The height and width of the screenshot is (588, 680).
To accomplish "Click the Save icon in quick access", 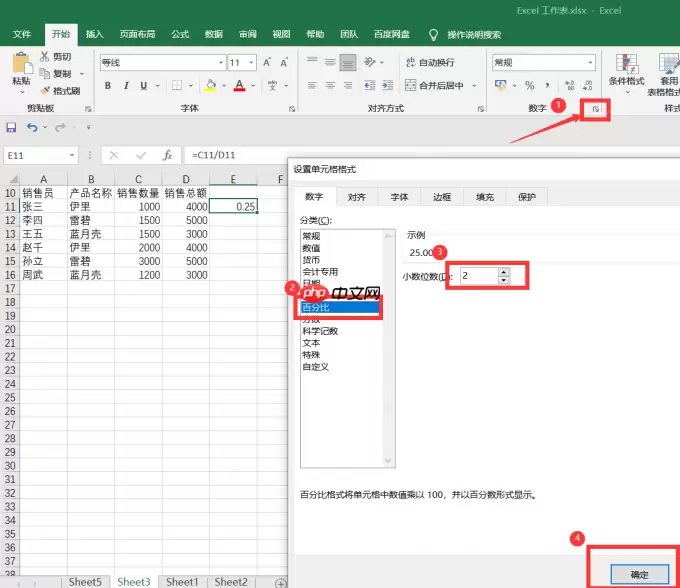I will click(x=11, y=127).
